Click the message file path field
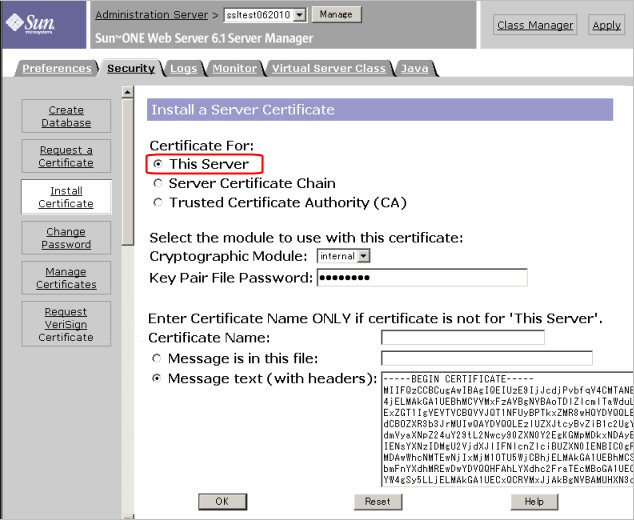 (x=487, y=358)
